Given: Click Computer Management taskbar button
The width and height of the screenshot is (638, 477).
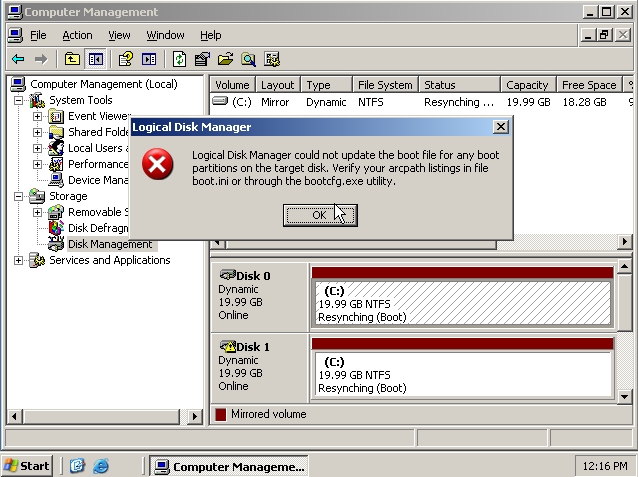Looking at the screenshot, I should 229,466.
